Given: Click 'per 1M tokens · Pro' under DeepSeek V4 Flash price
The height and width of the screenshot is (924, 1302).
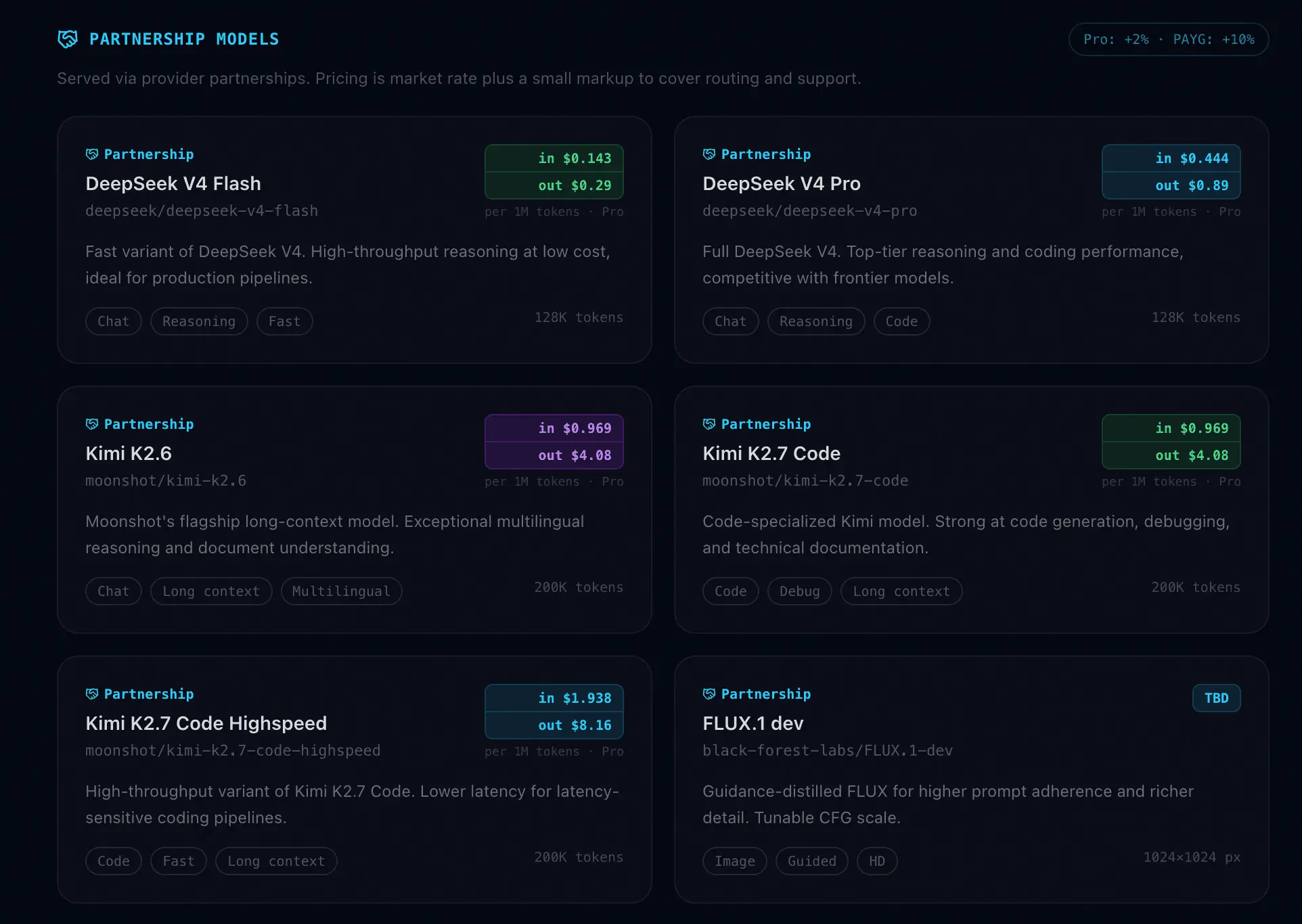Looking at the screenshot, I should pyautogui.click(x=554, y=212).
